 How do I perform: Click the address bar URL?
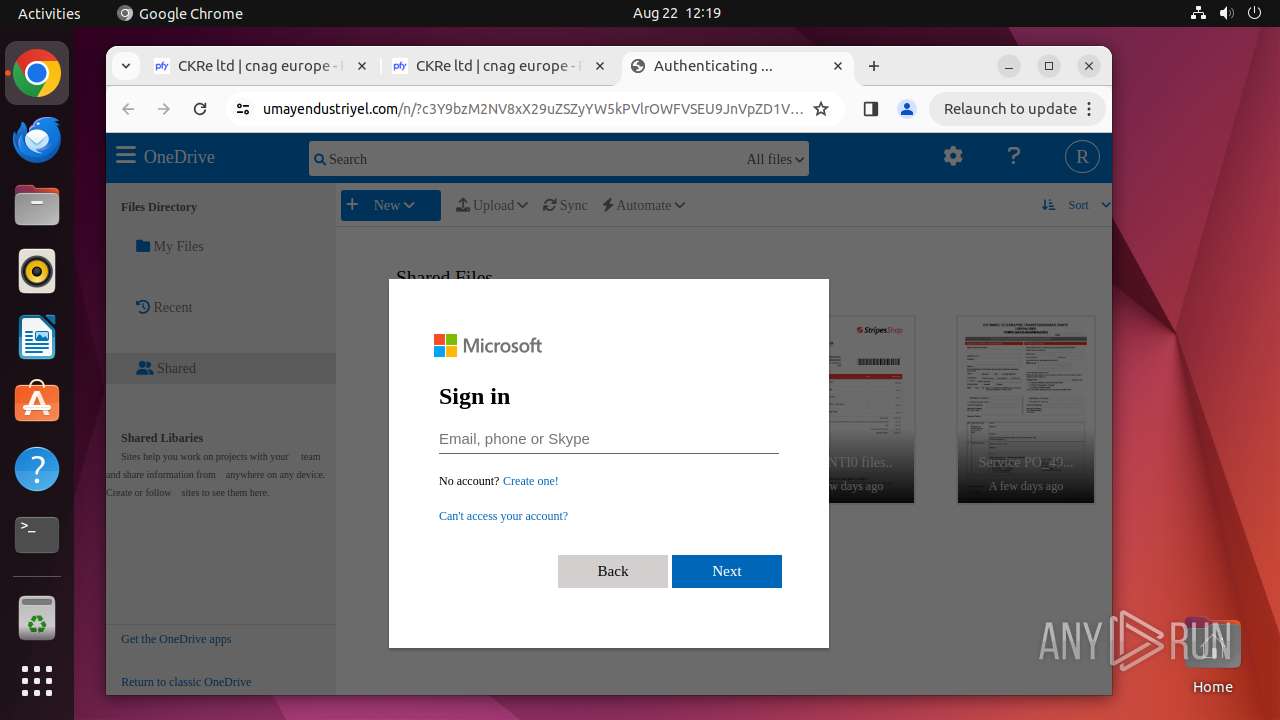coord(533,109)
